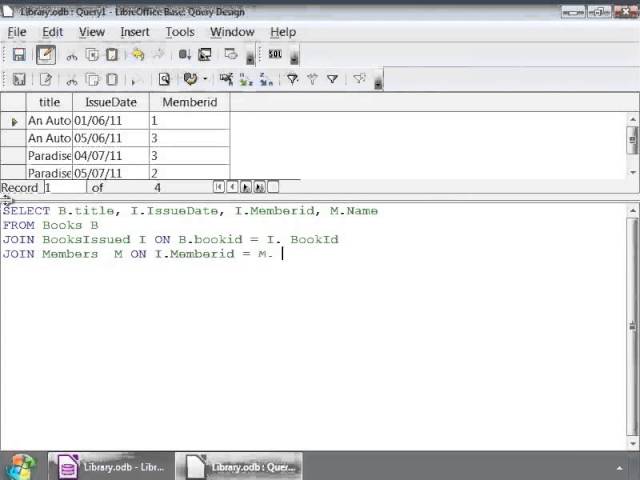The width and height of the screenshot is (640, 480).
Task: Open the Sort dialog icon
Action: 226,79
